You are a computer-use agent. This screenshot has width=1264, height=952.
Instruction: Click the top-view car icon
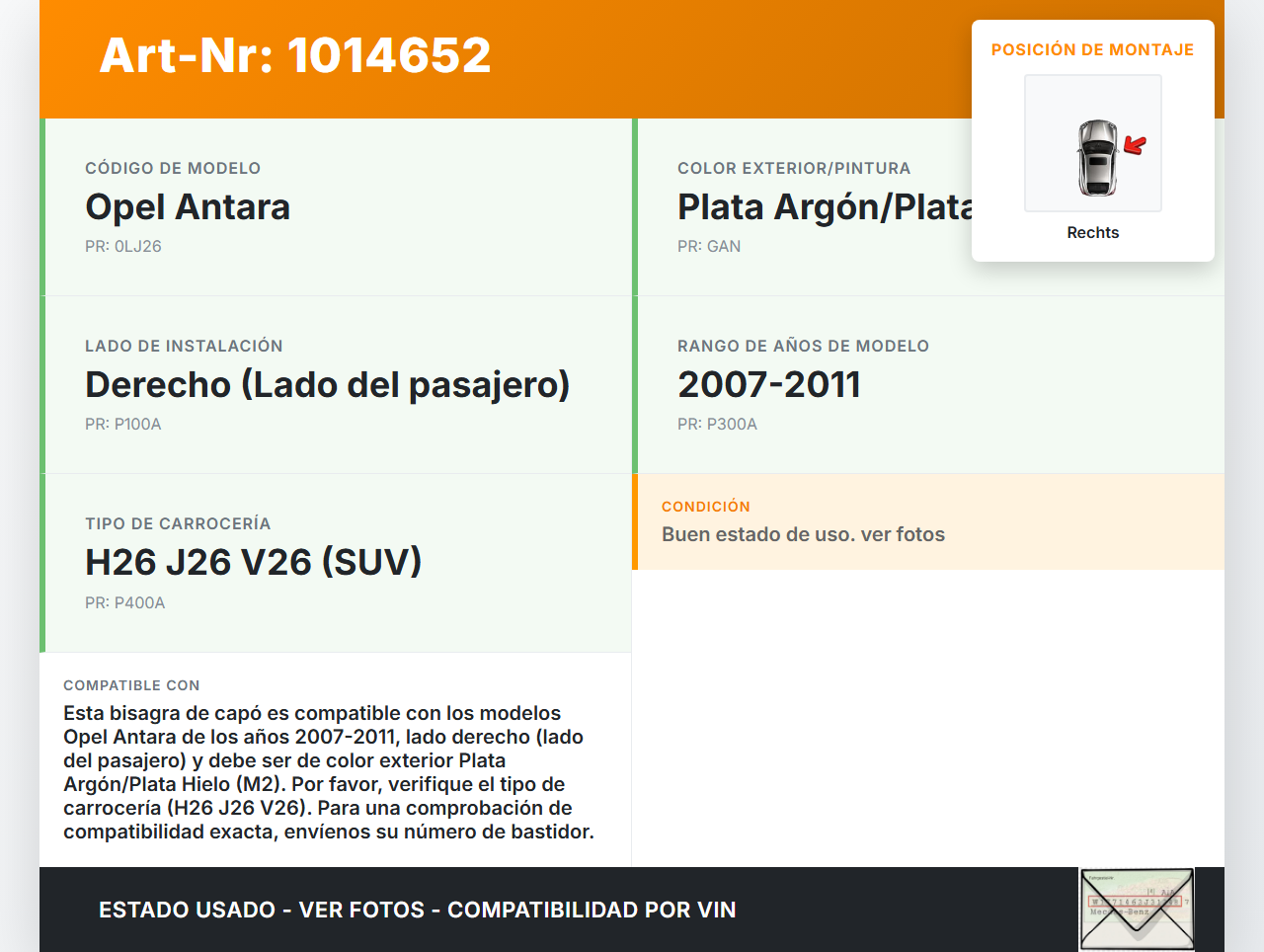pos(1096,157)
